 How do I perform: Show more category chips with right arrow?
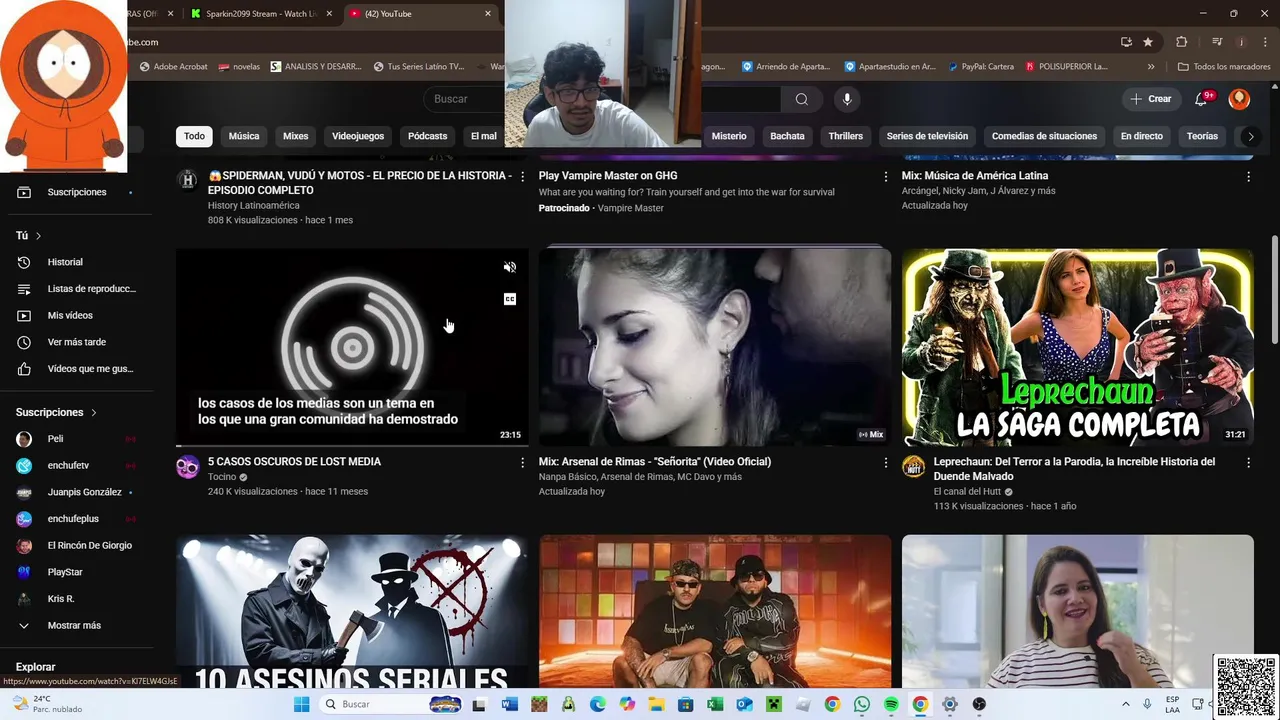tap(1250, 136)
